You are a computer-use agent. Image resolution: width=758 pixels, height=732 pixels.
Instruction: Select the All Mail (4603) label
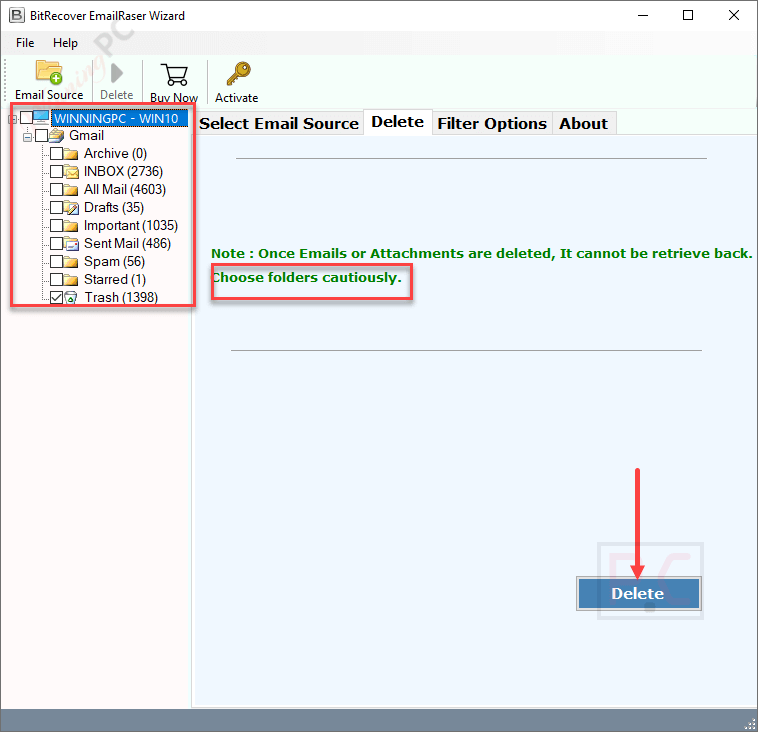[x=125, y=189]
